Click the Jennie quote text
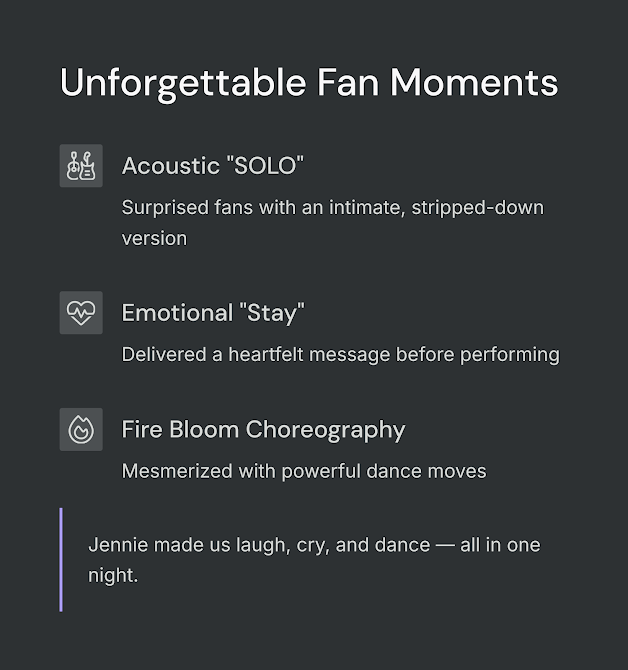Viewport: 628px width, 670px height. (314, 560)
